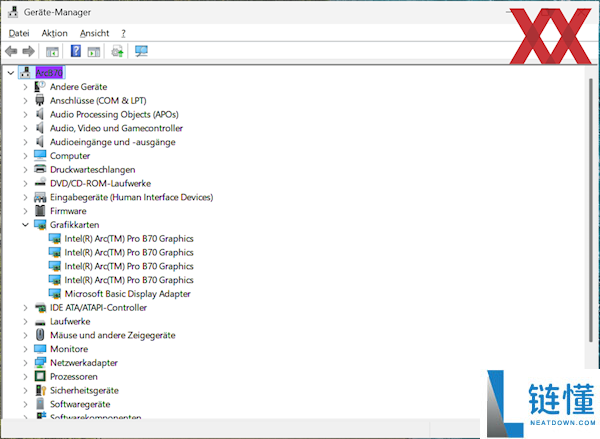This screenshot has height=439, width=600.
Task: Expand the Prozessoren node
Action: pyautogui.click(x=25, y=377)
